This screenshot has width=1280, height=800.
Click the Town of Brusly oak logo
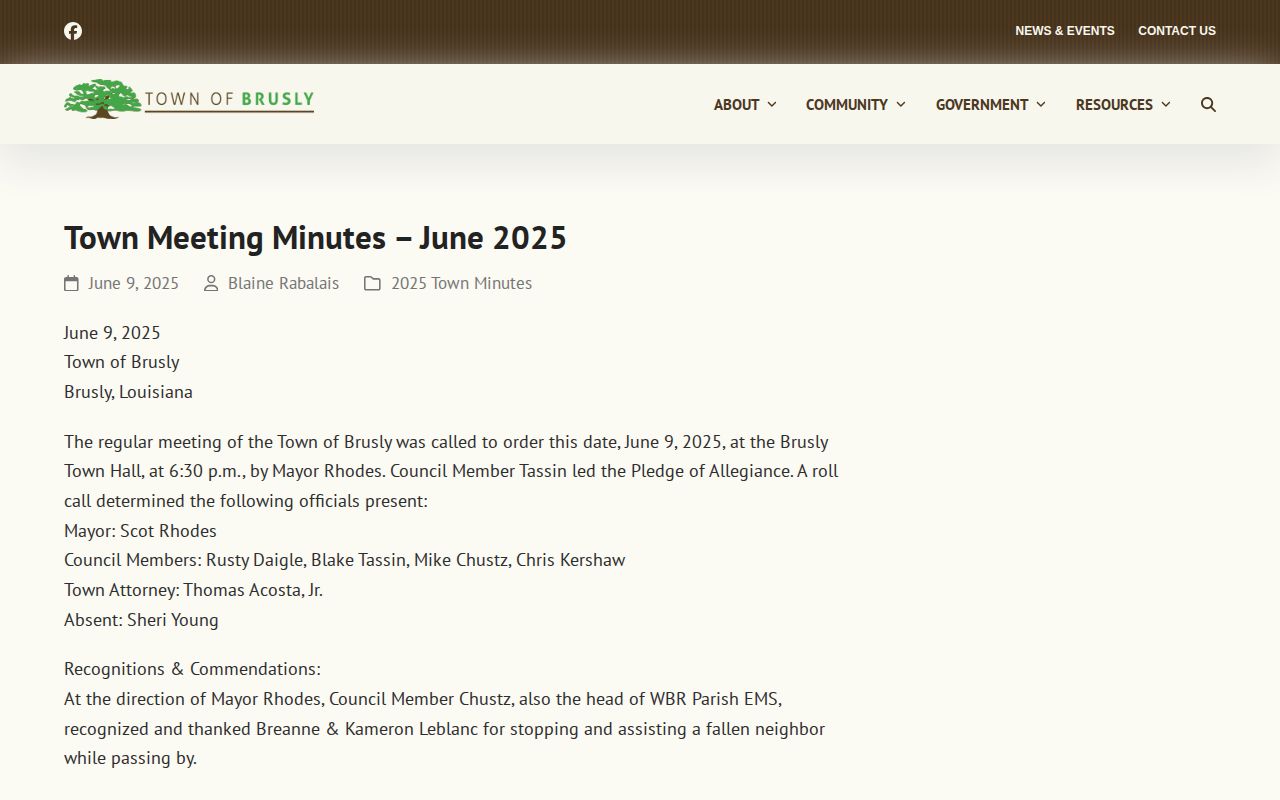pyautogui.click(x=189, y=99)
